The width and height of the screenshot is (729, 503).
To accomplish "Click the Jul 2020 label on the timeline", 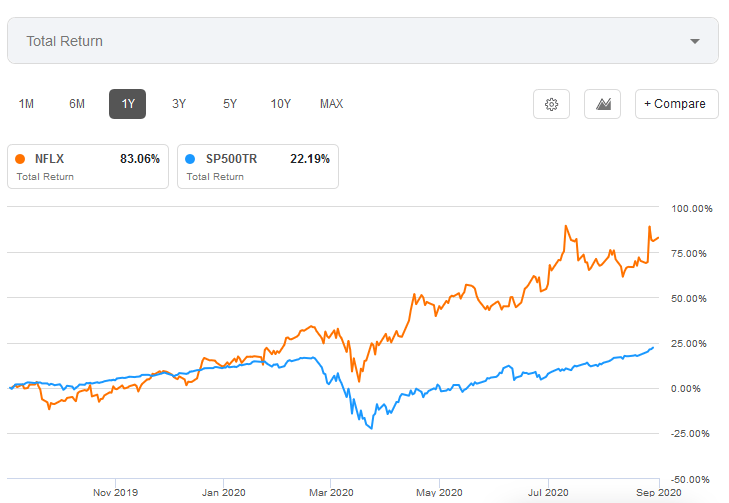I will click(547, 492).
